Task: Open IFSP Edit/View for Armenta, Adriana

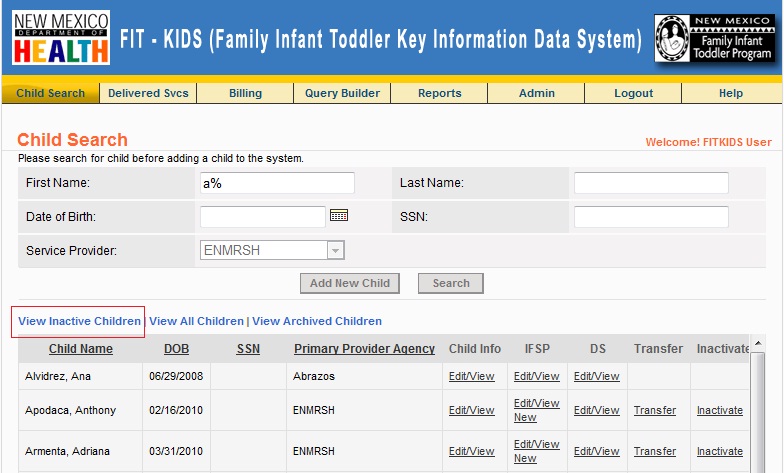Action: [536, 444]
